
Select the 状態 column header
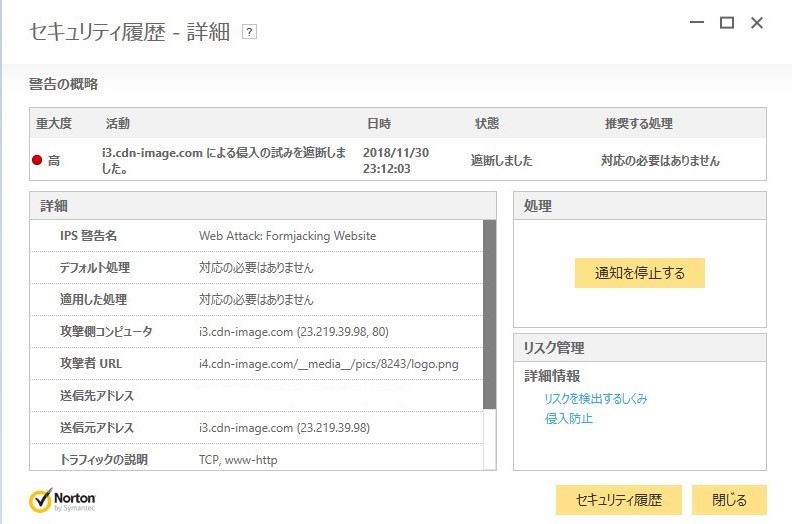pyautogui.click(x=486, y=124)
